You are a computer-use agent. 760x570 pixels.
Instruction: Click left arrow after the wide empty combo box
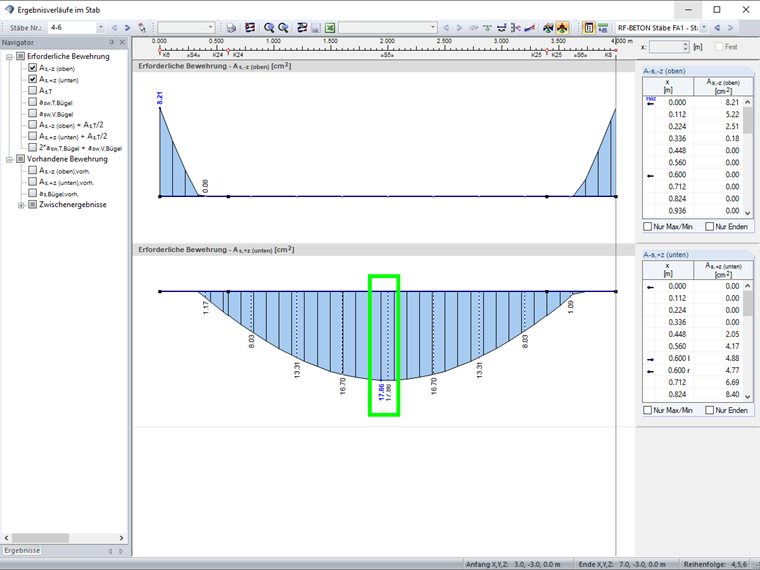(446, 28)
